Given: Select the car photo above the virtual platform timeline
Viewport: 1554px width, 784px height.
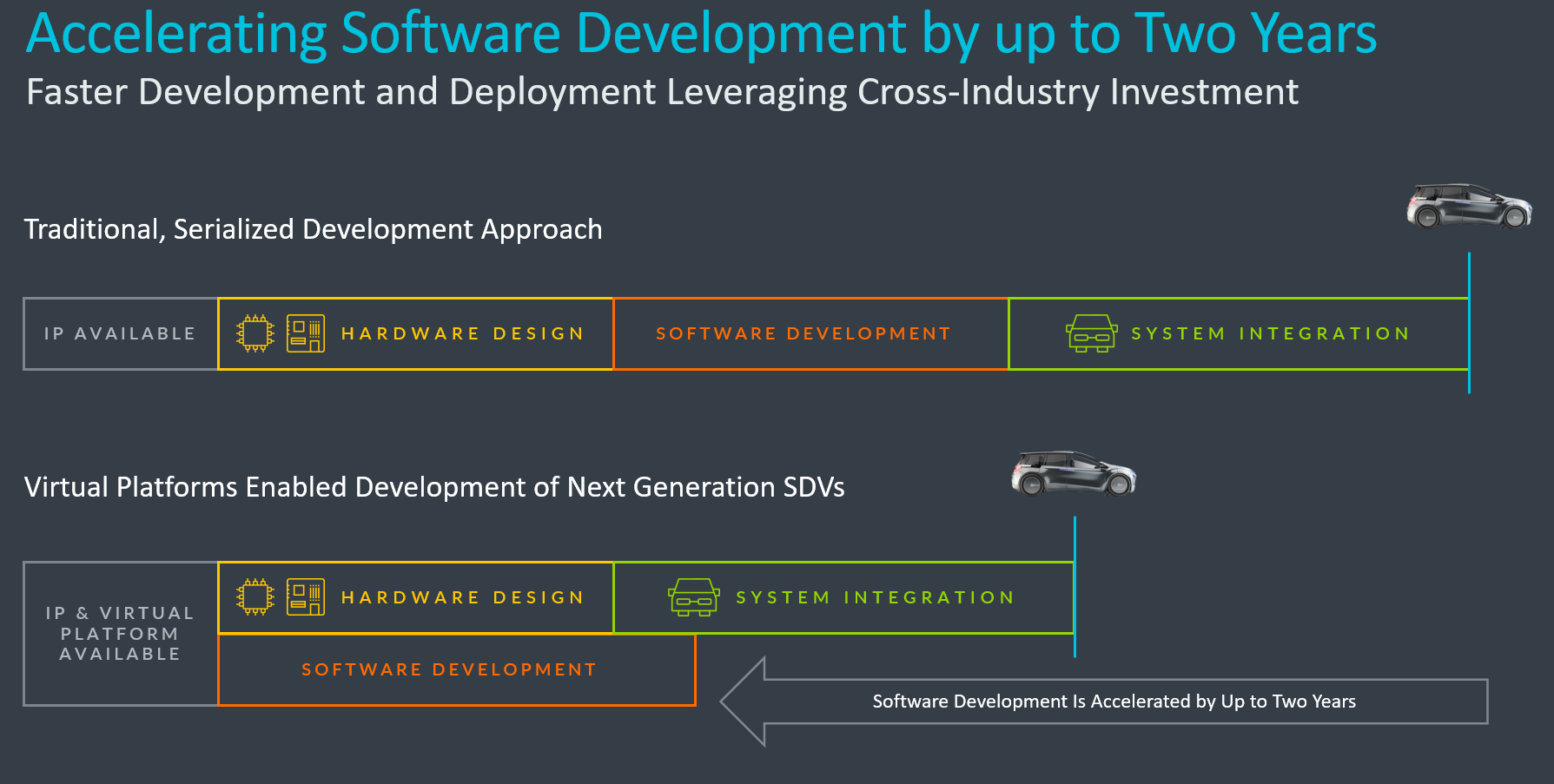Looking at the screenshot, I should point(1074,475).
